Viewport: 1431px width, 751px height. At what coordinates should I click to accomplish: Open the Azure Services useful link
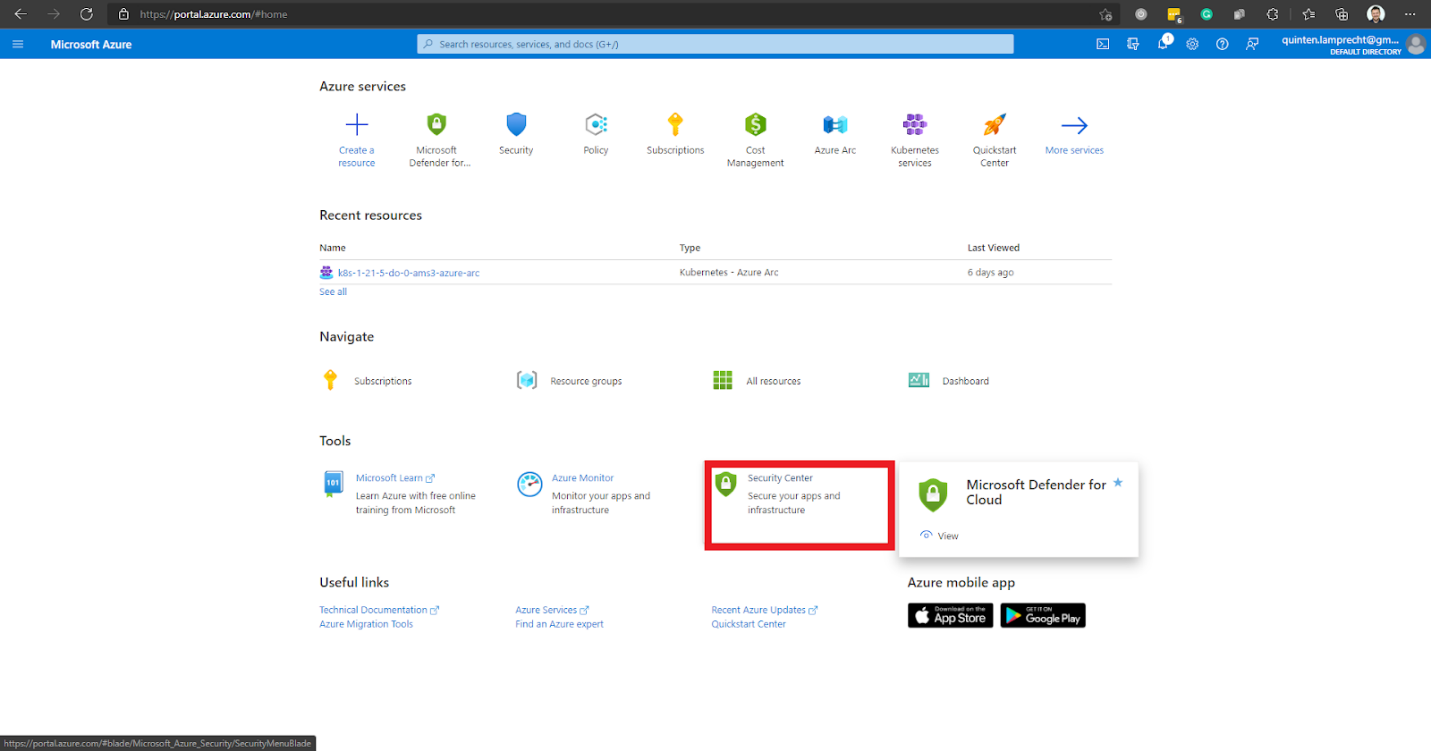tap(546, 610)
